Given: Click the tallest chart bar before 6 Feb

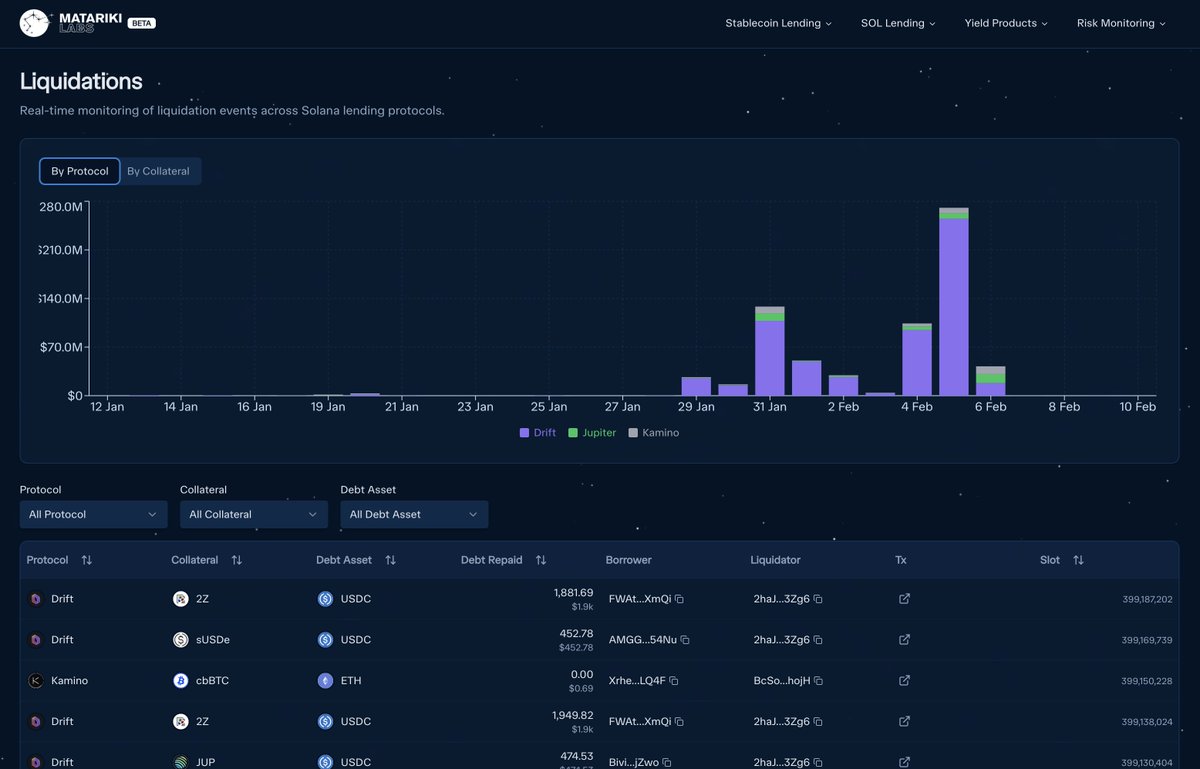Looking at the screenshot, I should [954, 302].
